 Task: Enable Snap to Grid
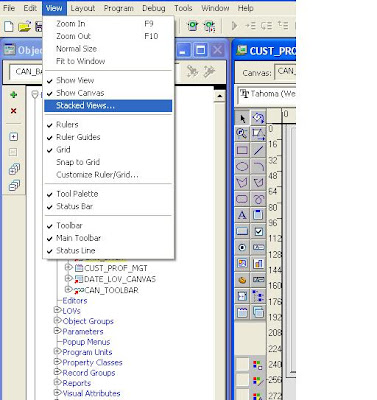[x=108, y=162]
